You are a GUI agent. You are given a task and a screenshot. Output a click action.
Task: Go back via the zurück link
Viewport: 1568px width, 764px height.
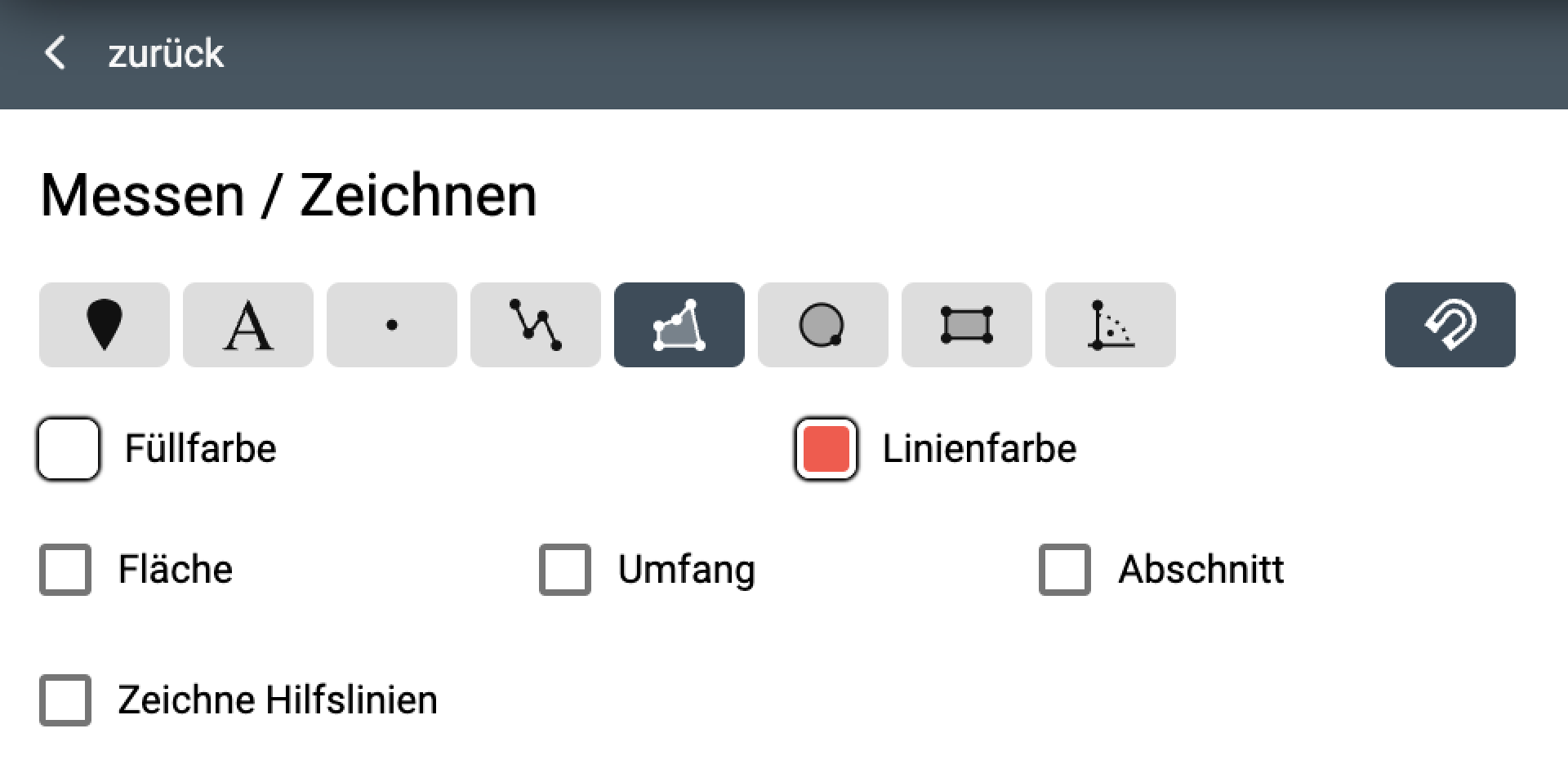click(166, 54)
